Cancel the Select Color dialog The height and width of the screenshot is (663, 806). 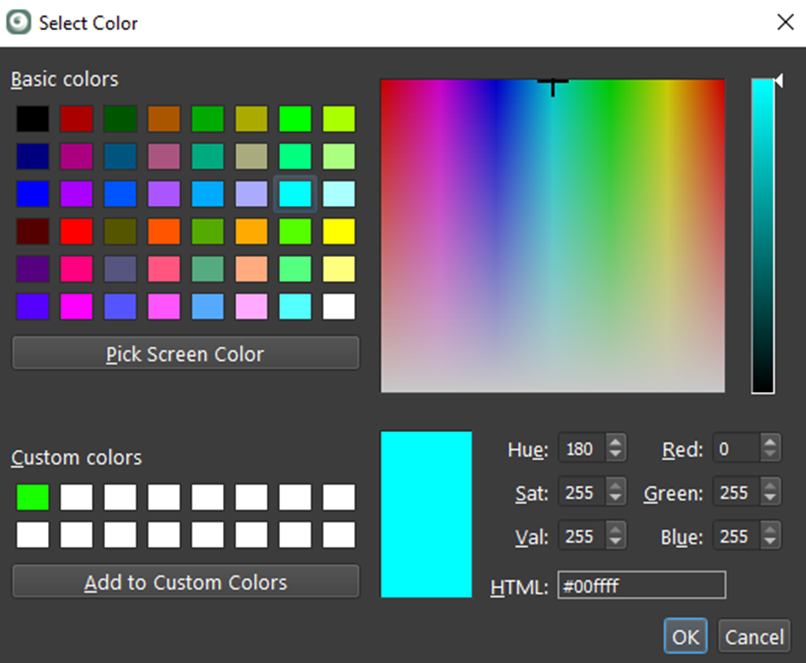[x=754, y=637]
